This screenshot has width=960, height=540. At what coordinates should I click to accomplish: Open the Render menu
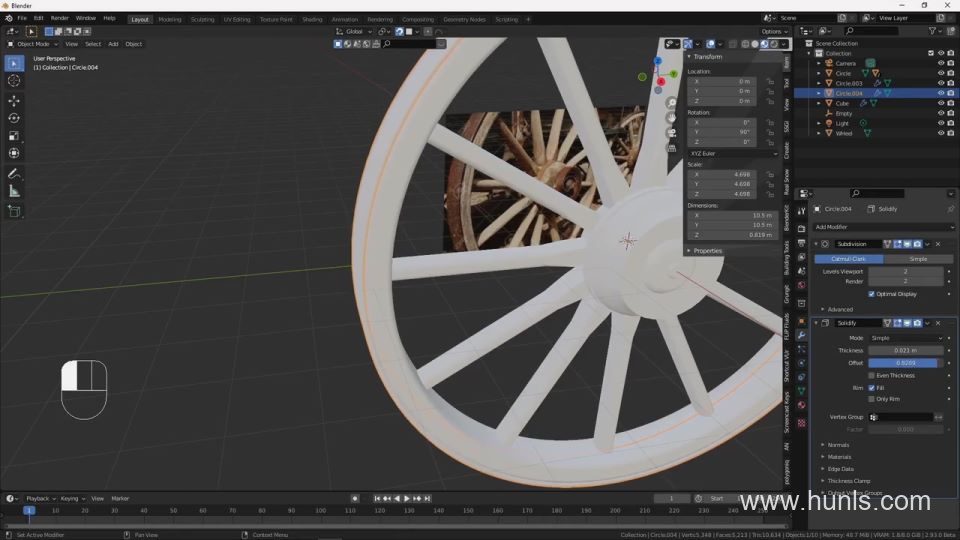(59, 18)
